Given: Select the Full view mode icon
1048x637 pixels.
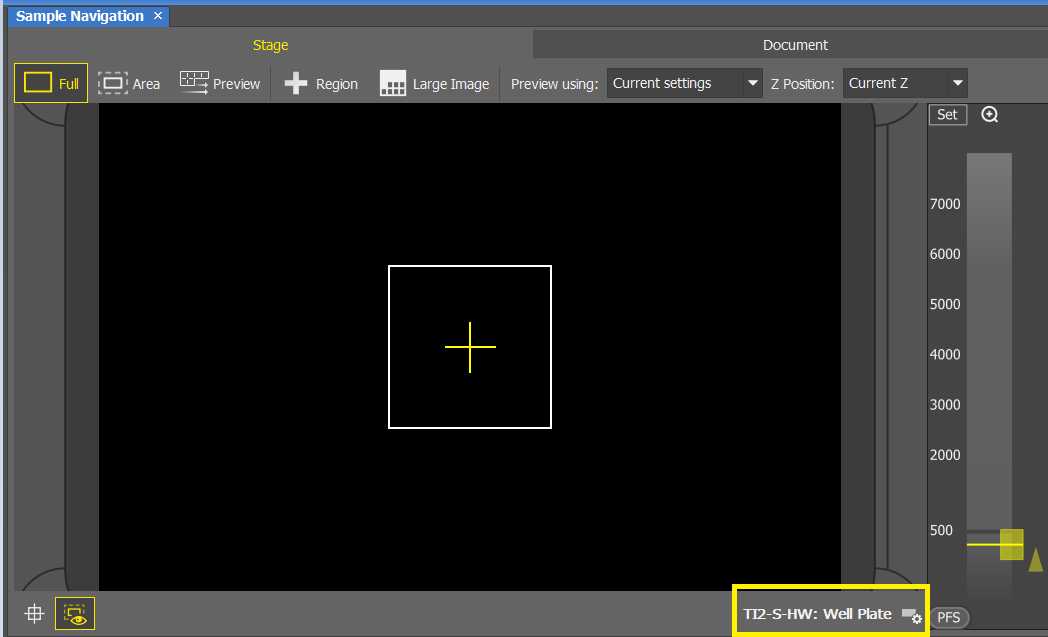Looking at the screenshot, I should [x=38, y=83].
